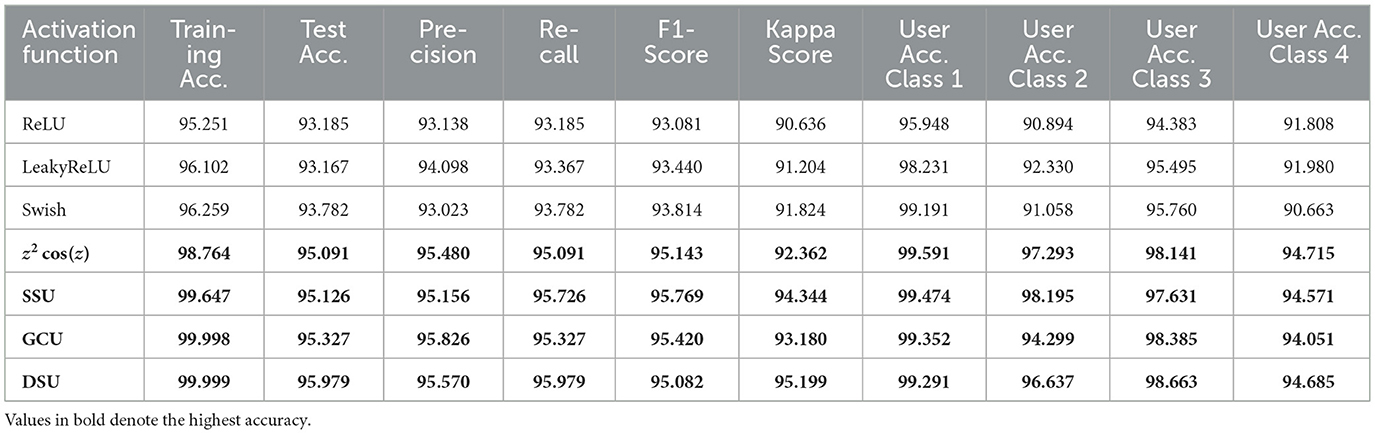Click the GCU row label
1375x434 pixels.
pyautogui.click(x=37, y=339)
